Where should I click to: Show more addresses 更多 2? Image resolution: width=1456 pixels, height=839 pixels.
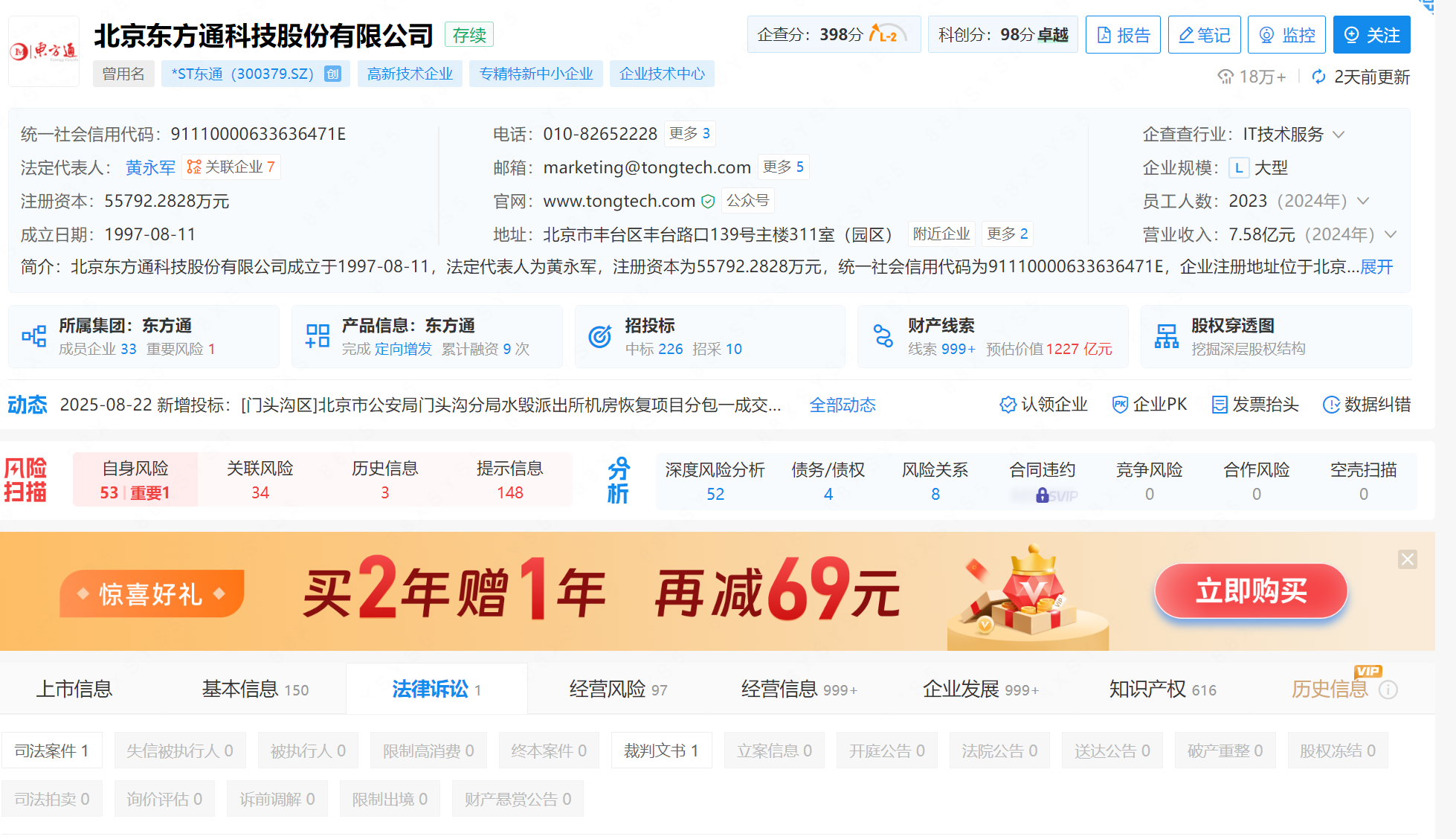coord(1007,234)
